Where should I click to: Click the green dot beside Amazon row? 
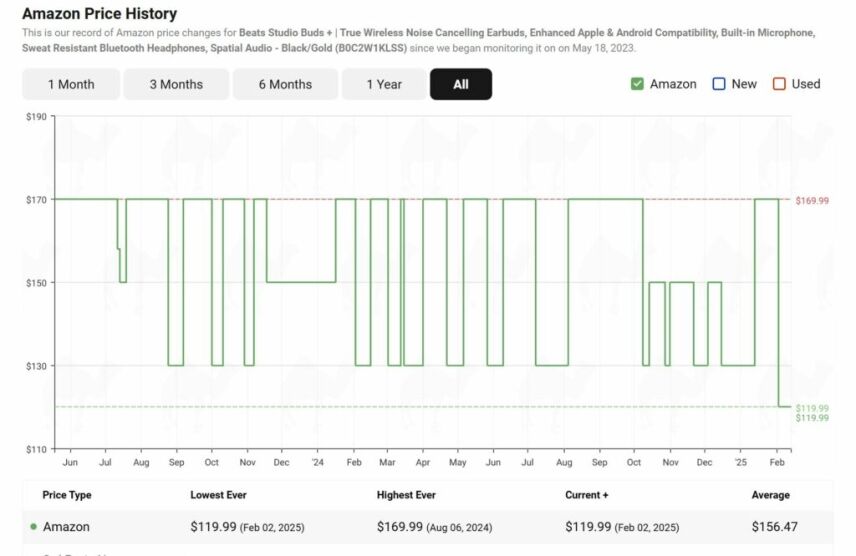coord(33,527)
